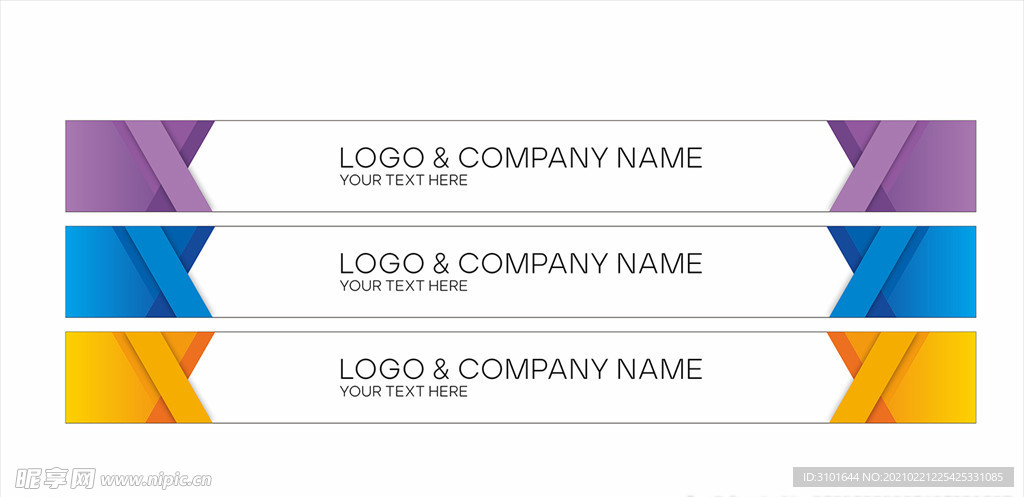Click the ampersand in the blue banner title

coord(441,264)
